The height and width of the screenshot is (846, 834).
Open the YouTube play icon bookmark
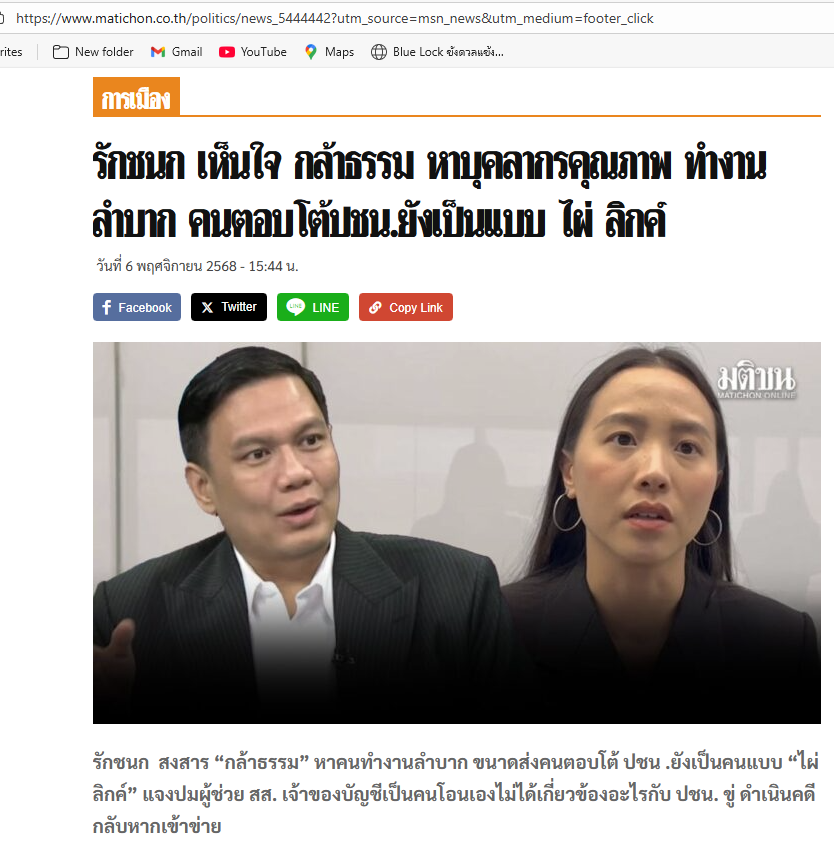(x=227, y=52)
